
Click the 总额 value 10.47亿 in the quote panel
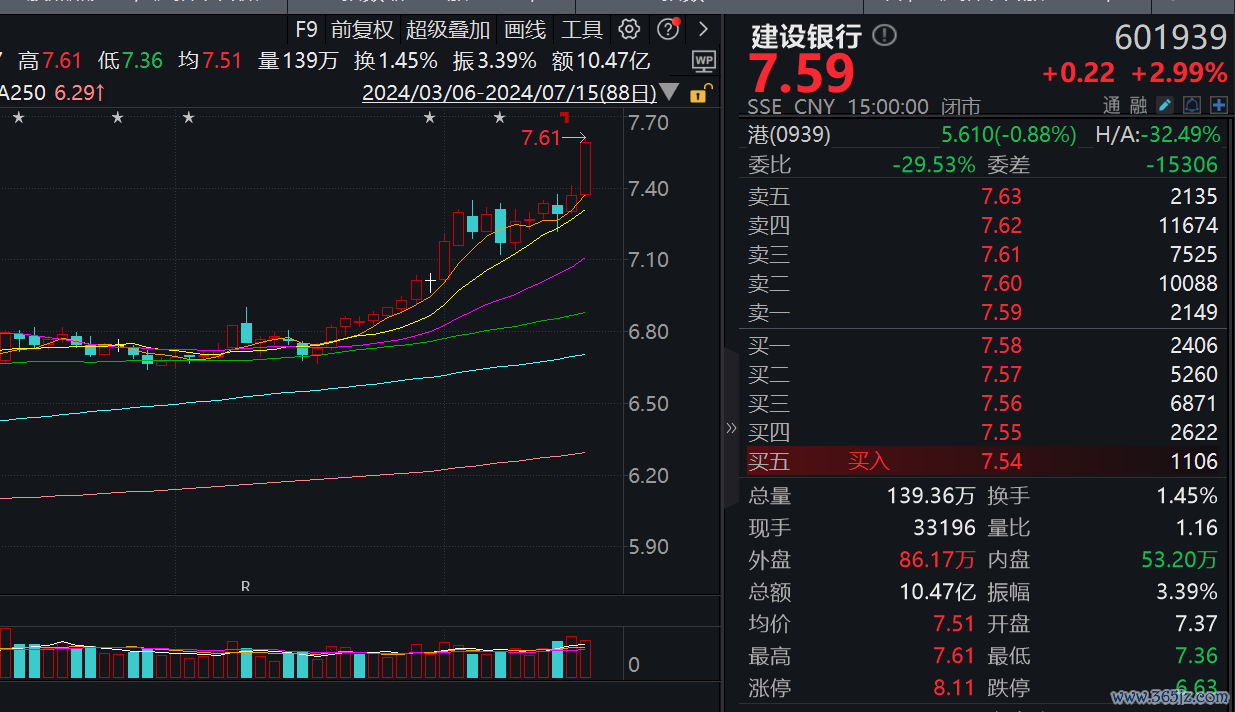click(x=938, y=591)
